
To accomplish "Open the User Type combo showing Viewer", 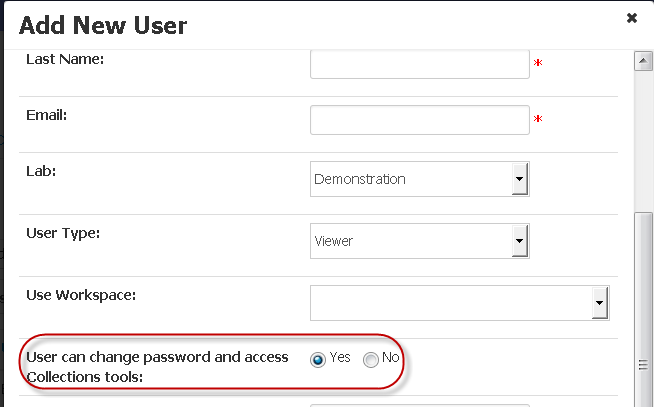I will click(420, 241).
